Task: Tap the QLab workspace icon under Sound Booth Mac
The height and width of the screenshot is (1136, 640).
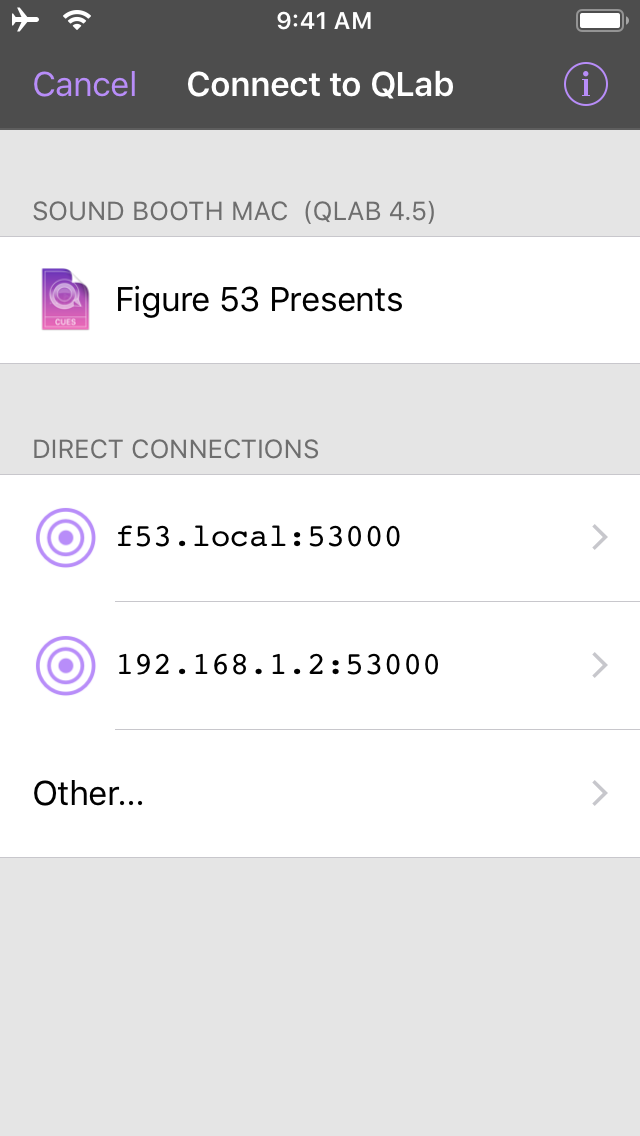Action: click(x=65, y=299)
